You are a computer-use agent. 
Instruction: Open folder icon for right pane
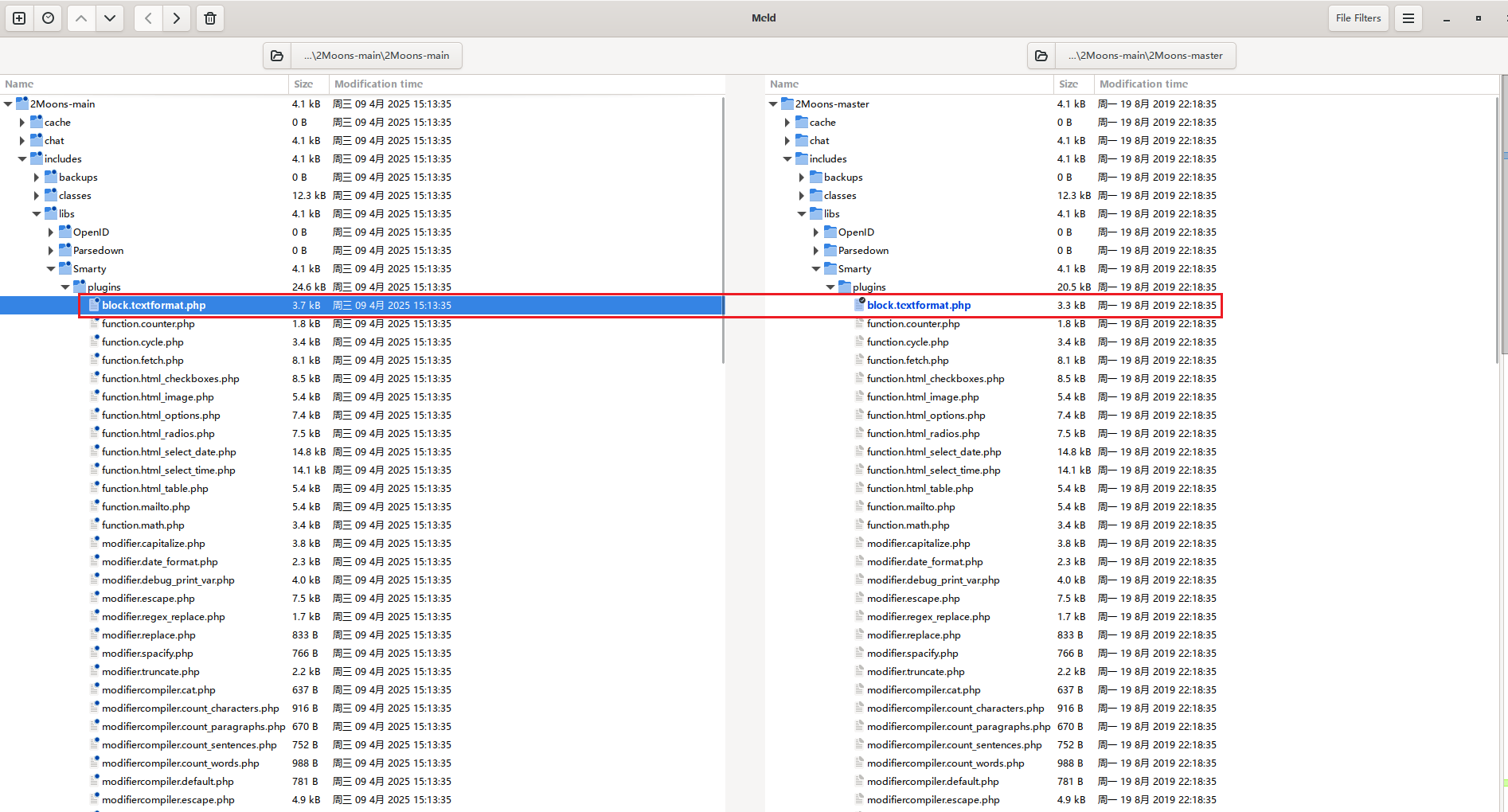1041,56
